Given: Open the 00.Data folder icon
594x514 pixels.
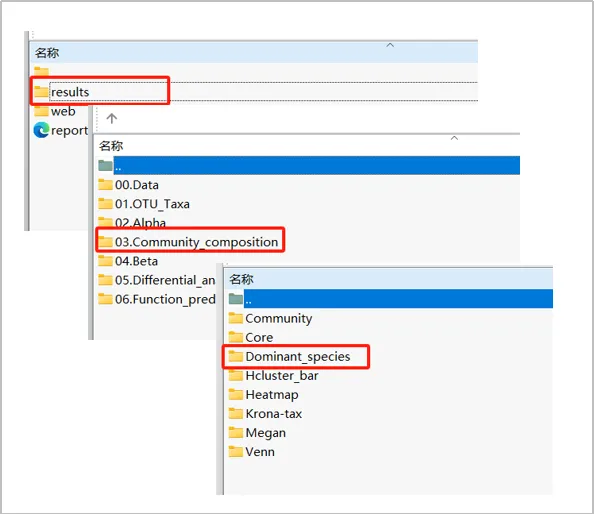Looking at the screenshot, I should coord(105,185).
